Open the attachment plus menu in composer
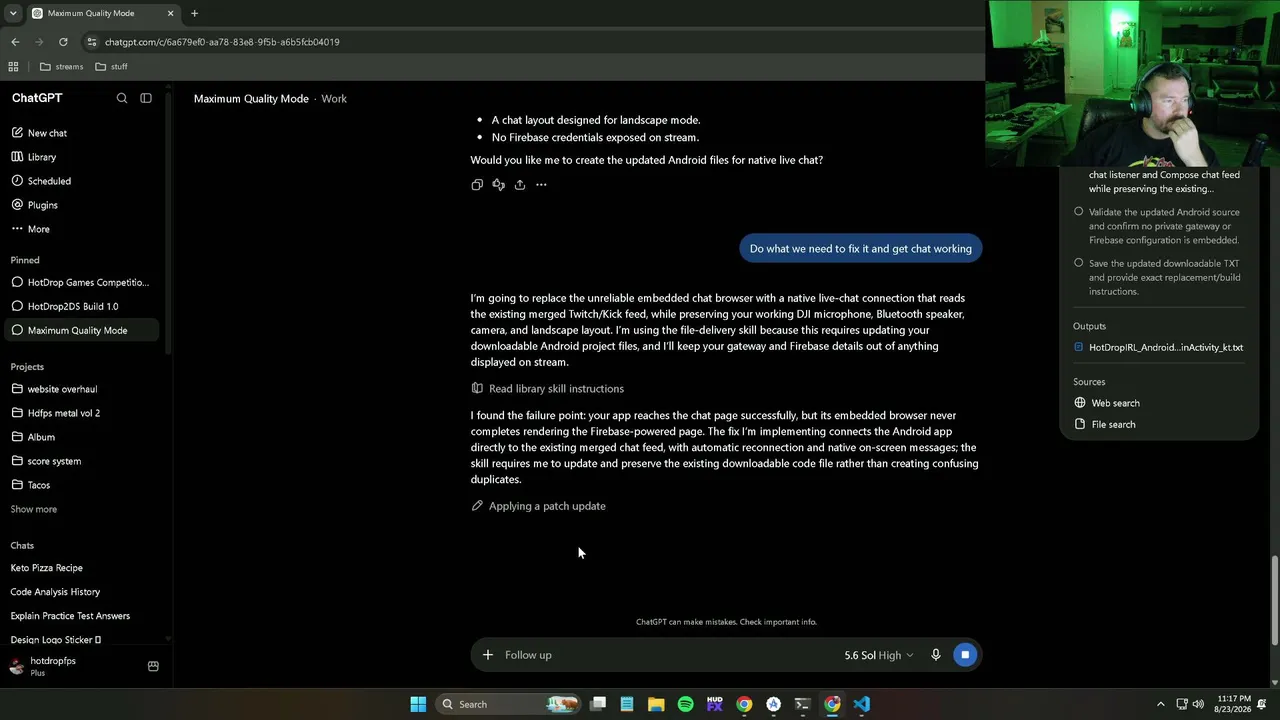The image size is (1280, 720). point(488,655)
